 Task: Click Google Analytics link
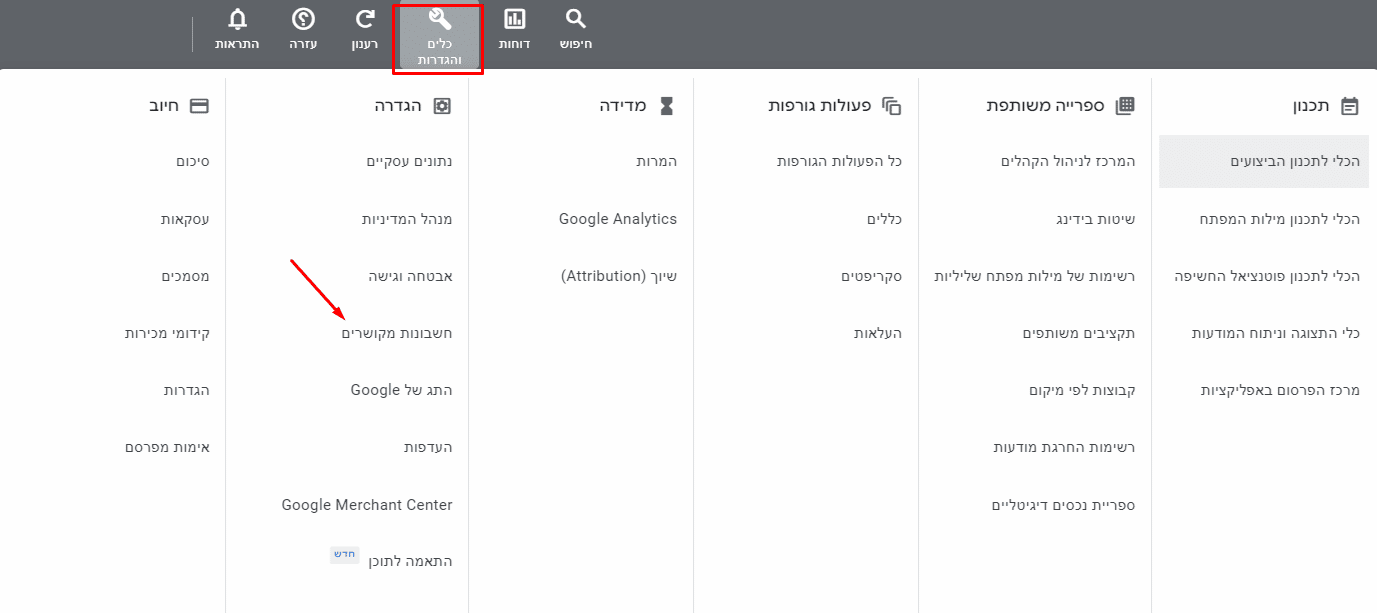[618, 219]
